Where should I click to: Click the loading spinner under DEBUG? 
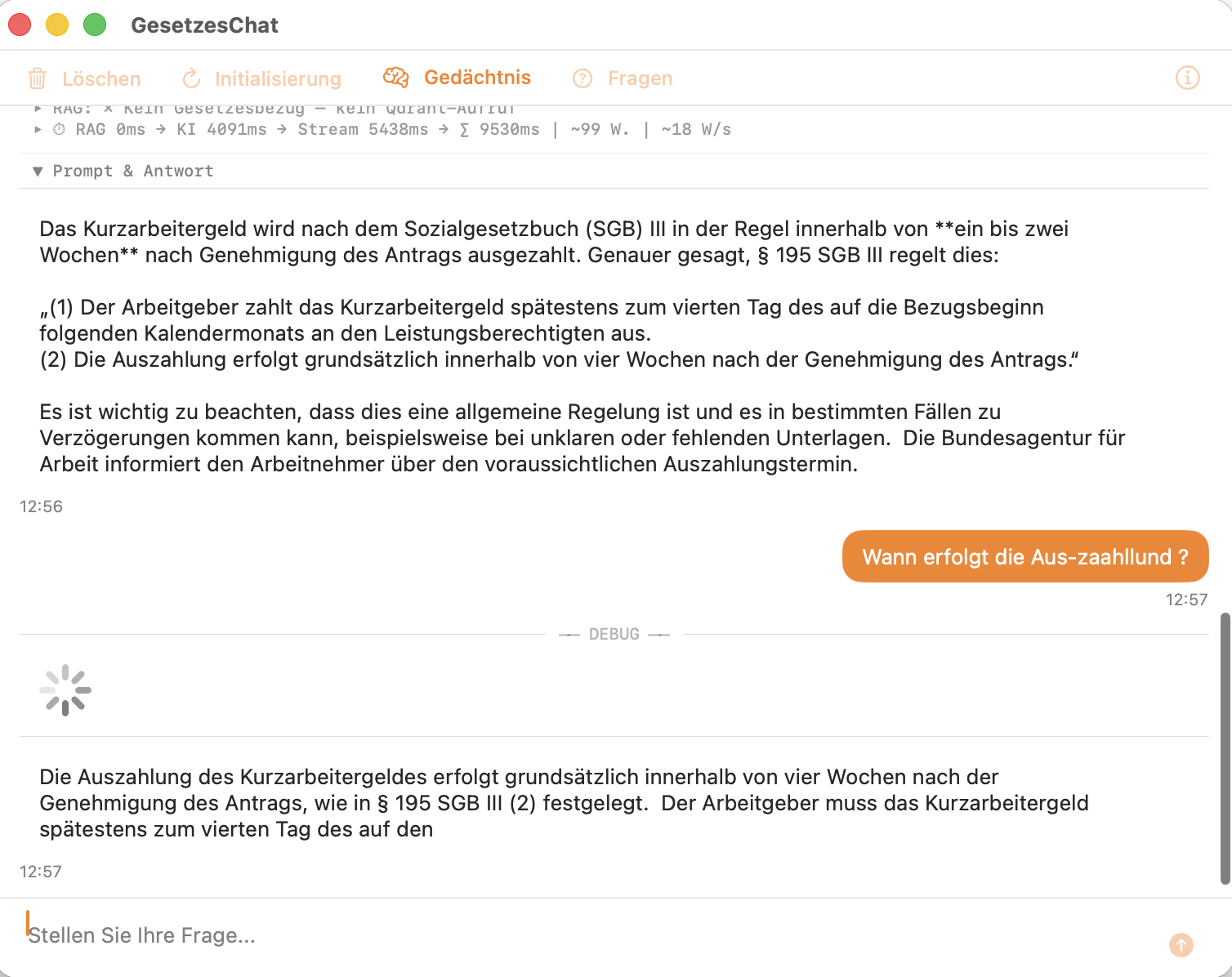[65, 690]
